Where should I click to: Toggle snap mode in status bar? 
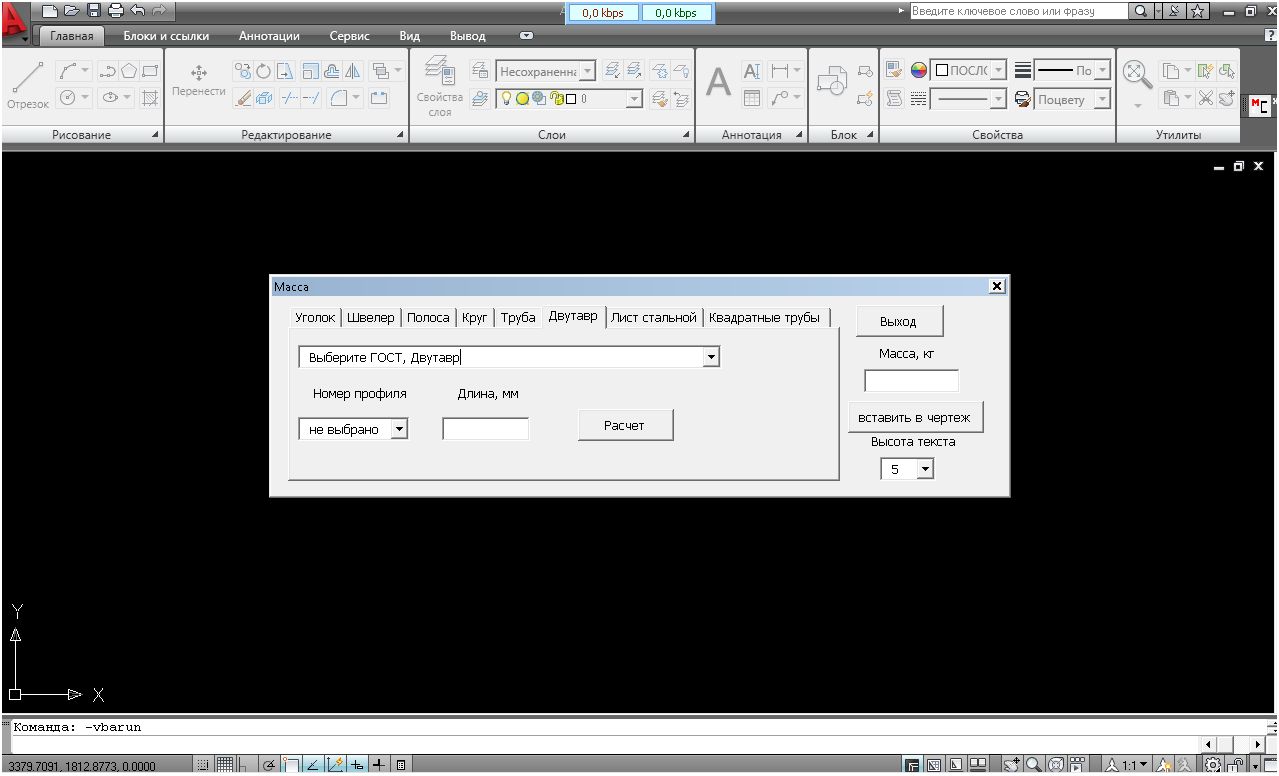click(x=203, y=765)
